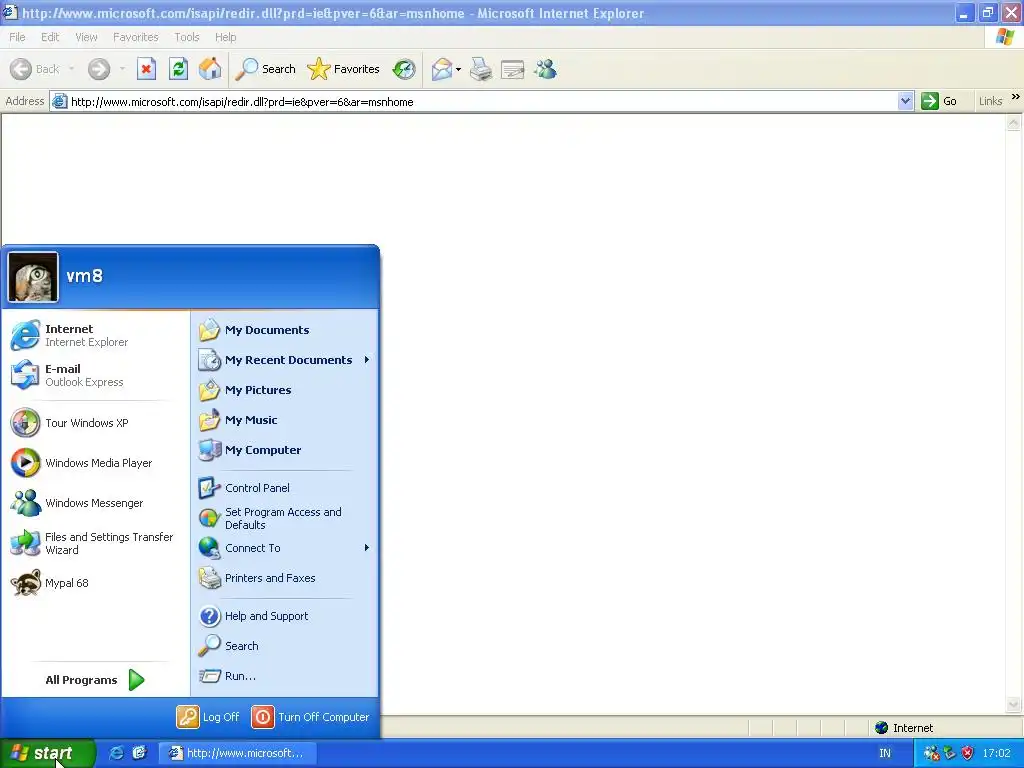The width and height of the screenshot is (1024, 768).
Task: Select the microsoft.com taskbar button
Action: tap(238, 753)
